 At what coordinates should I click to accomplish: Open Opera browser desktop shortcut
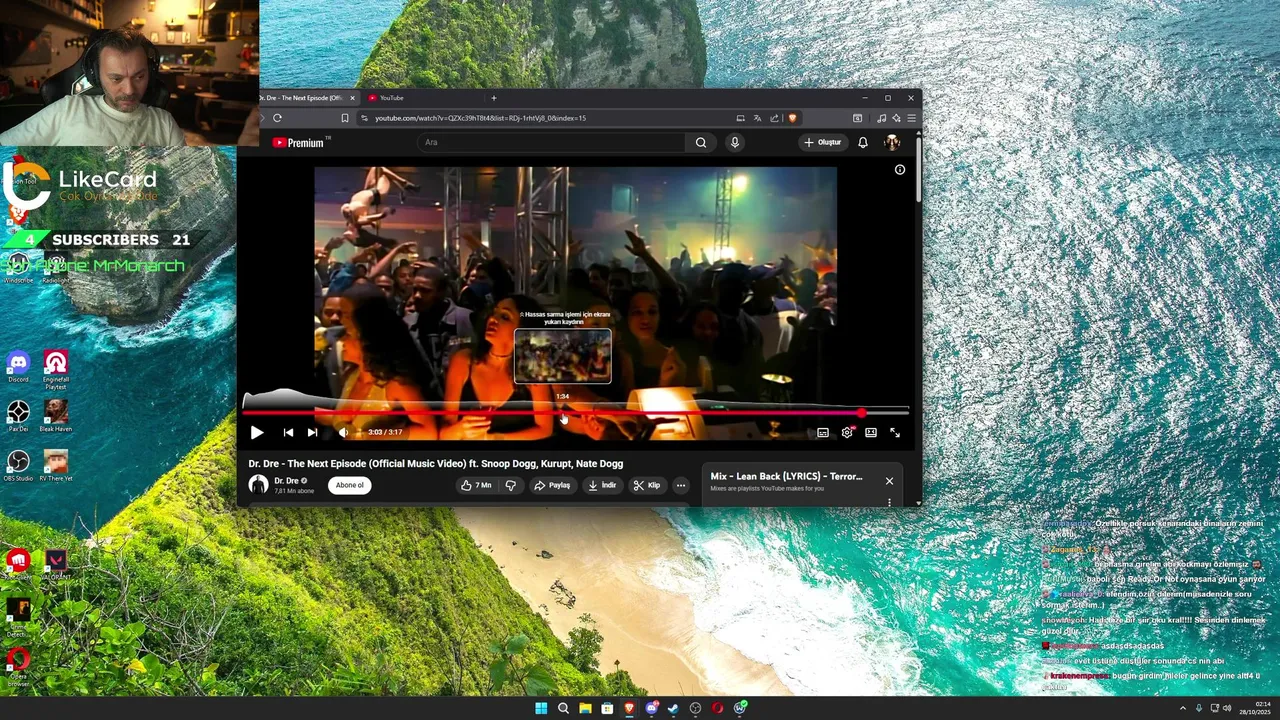click(18, 666)
